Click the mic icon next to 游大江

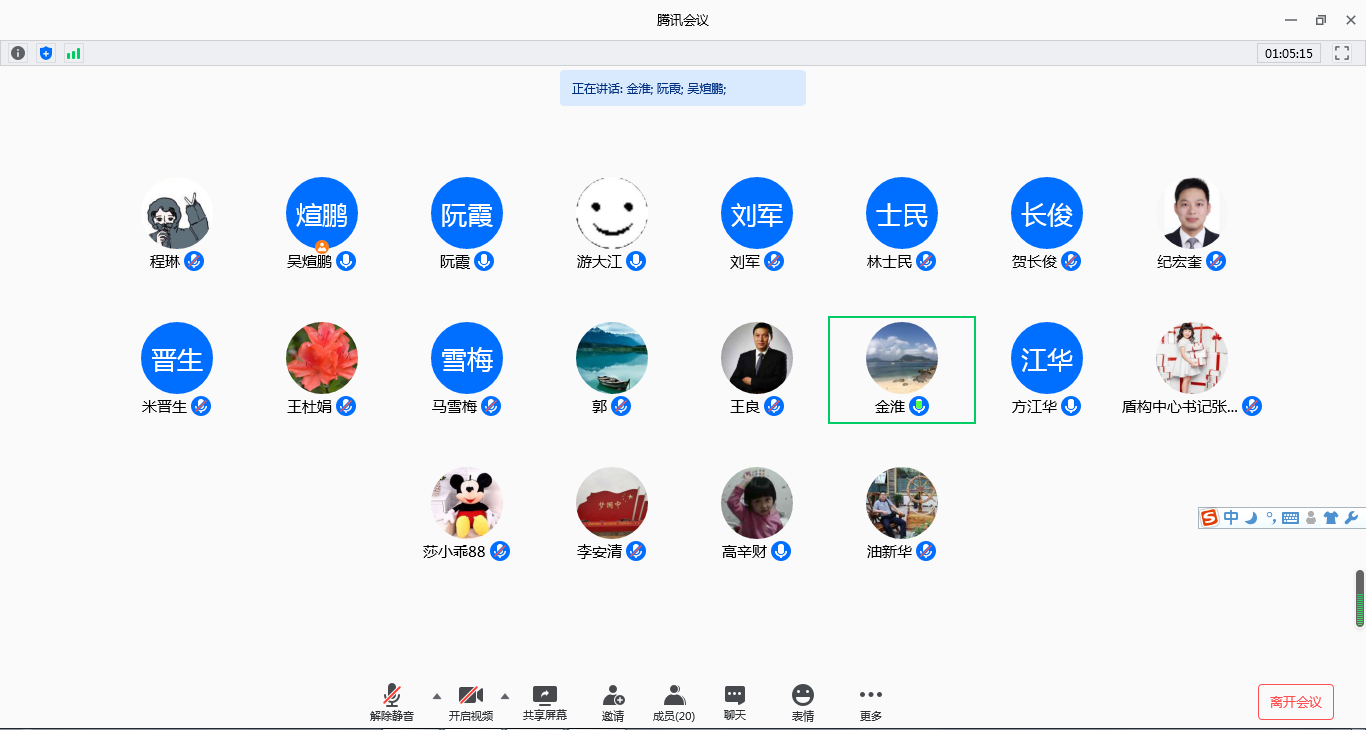[x=636, y=261]
